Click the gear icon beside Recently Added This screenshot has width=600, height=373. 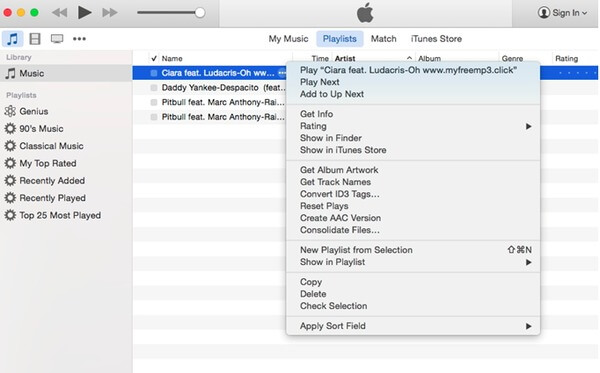(10, 181)
